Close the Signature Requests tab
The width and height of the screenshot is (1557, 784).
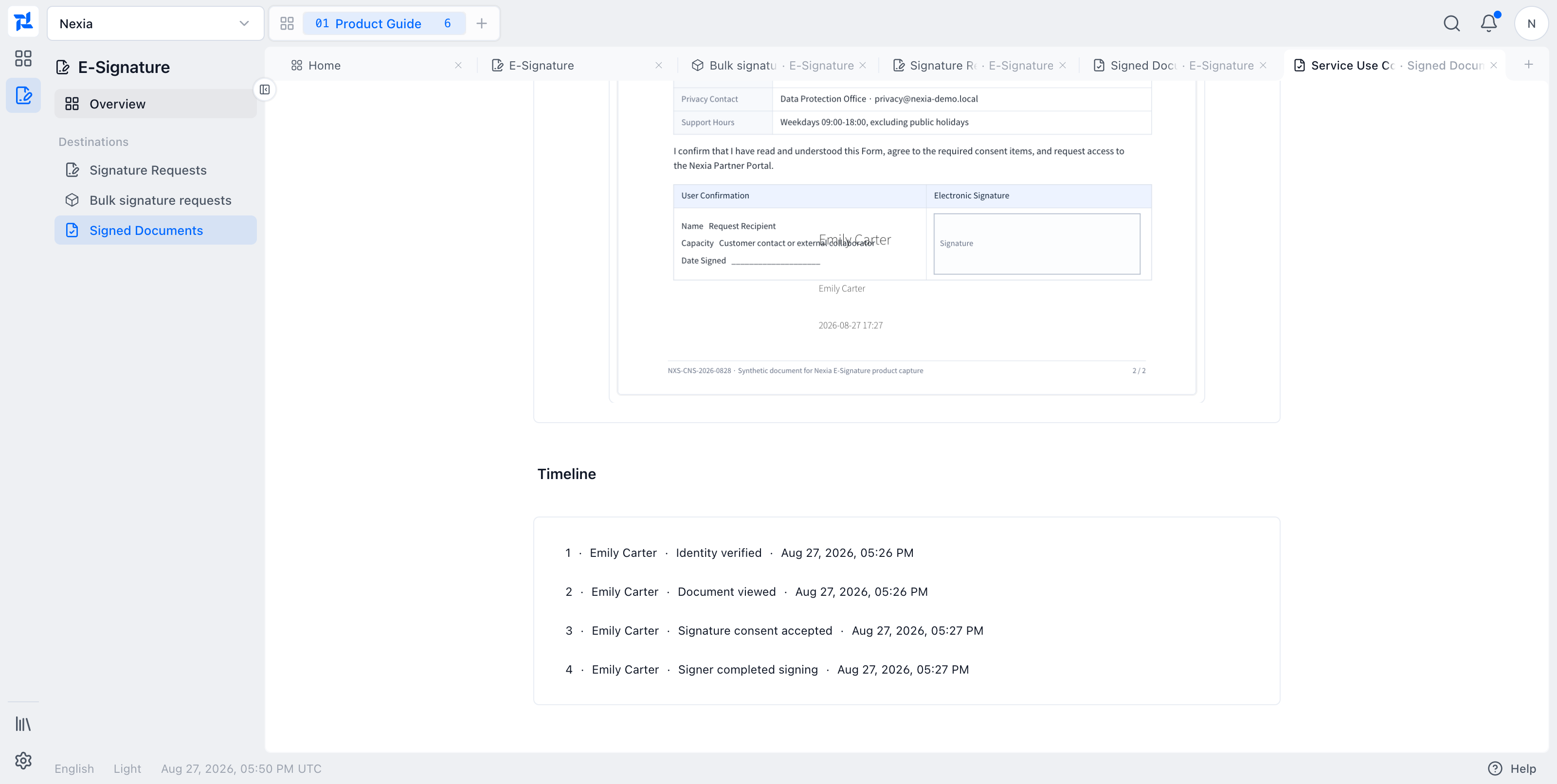click(1063, 65)
